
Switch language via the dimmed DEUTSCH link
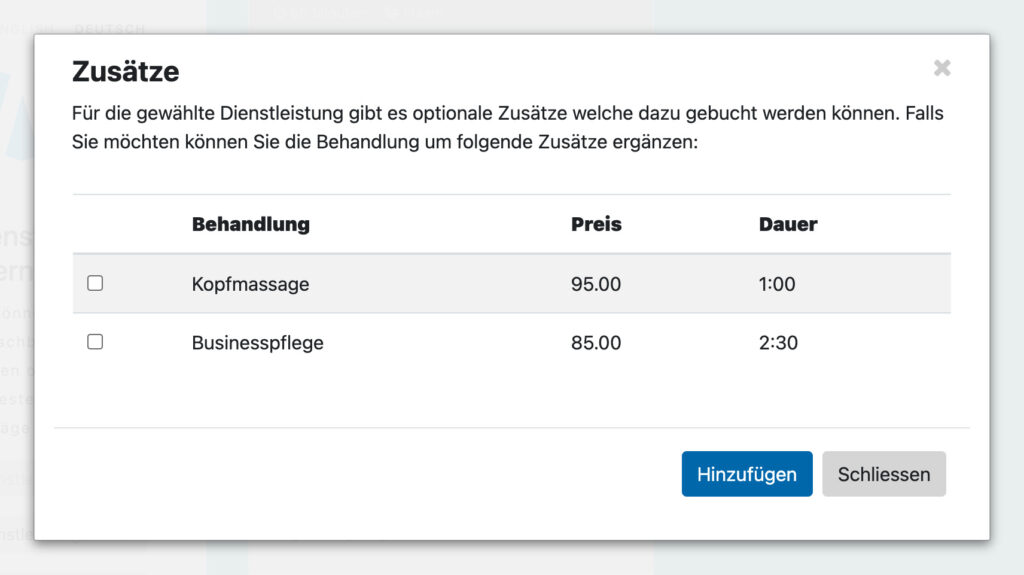[x=110, y=29]
